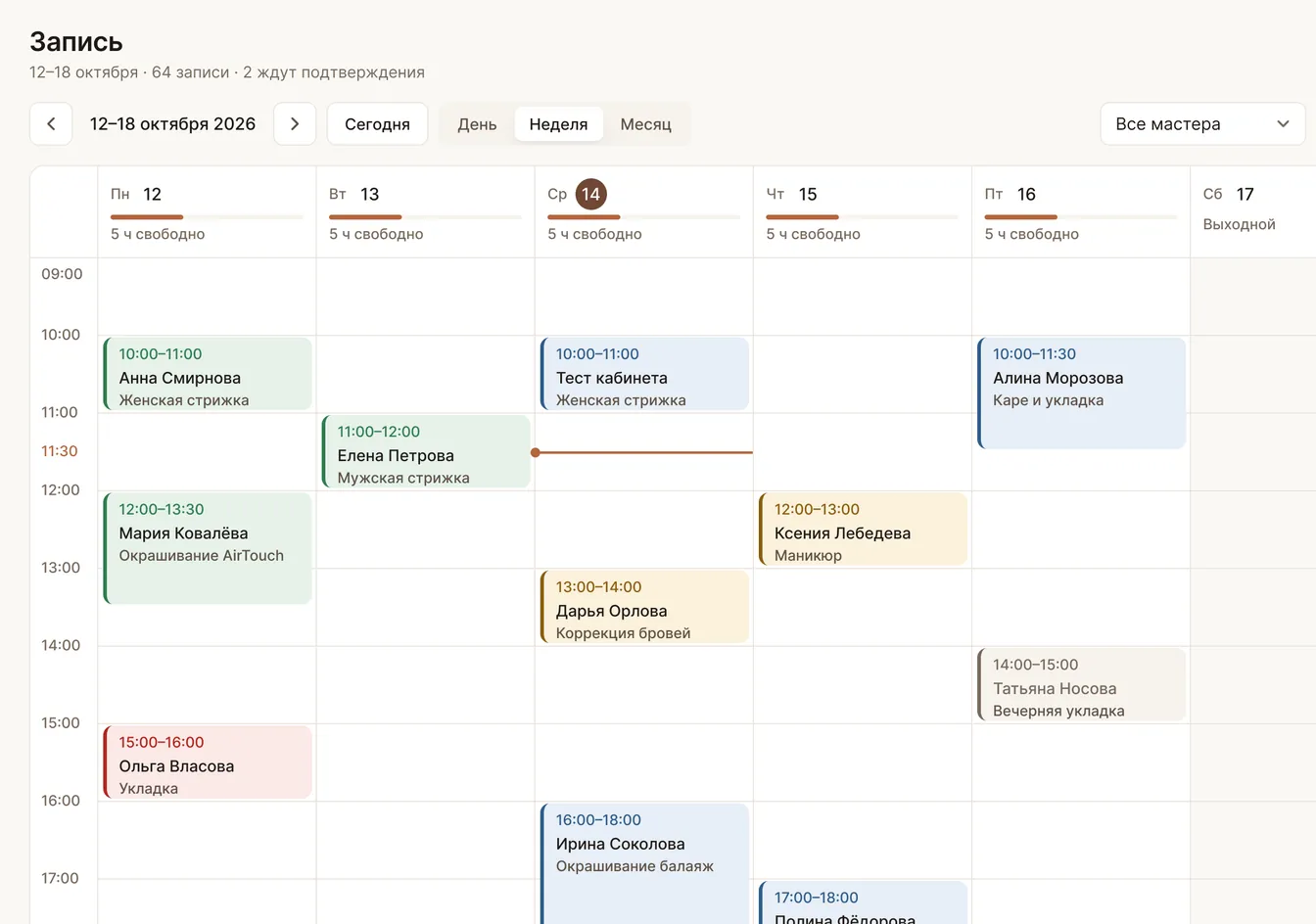Click the 14:00 time label
Viewport: 1316px width, 924px height.
click(61, 645)
